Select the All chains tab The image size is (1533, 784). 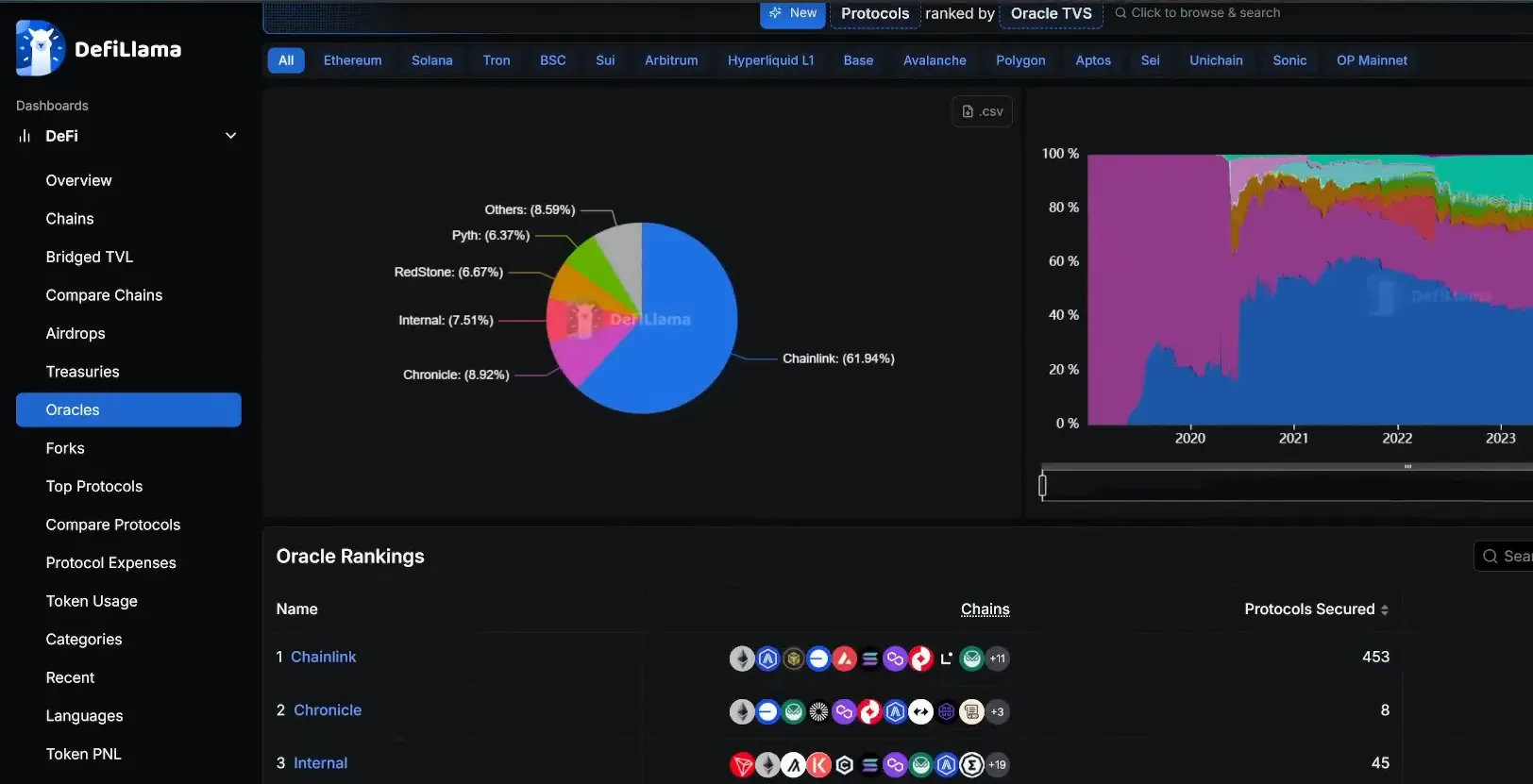pos(286,60)
